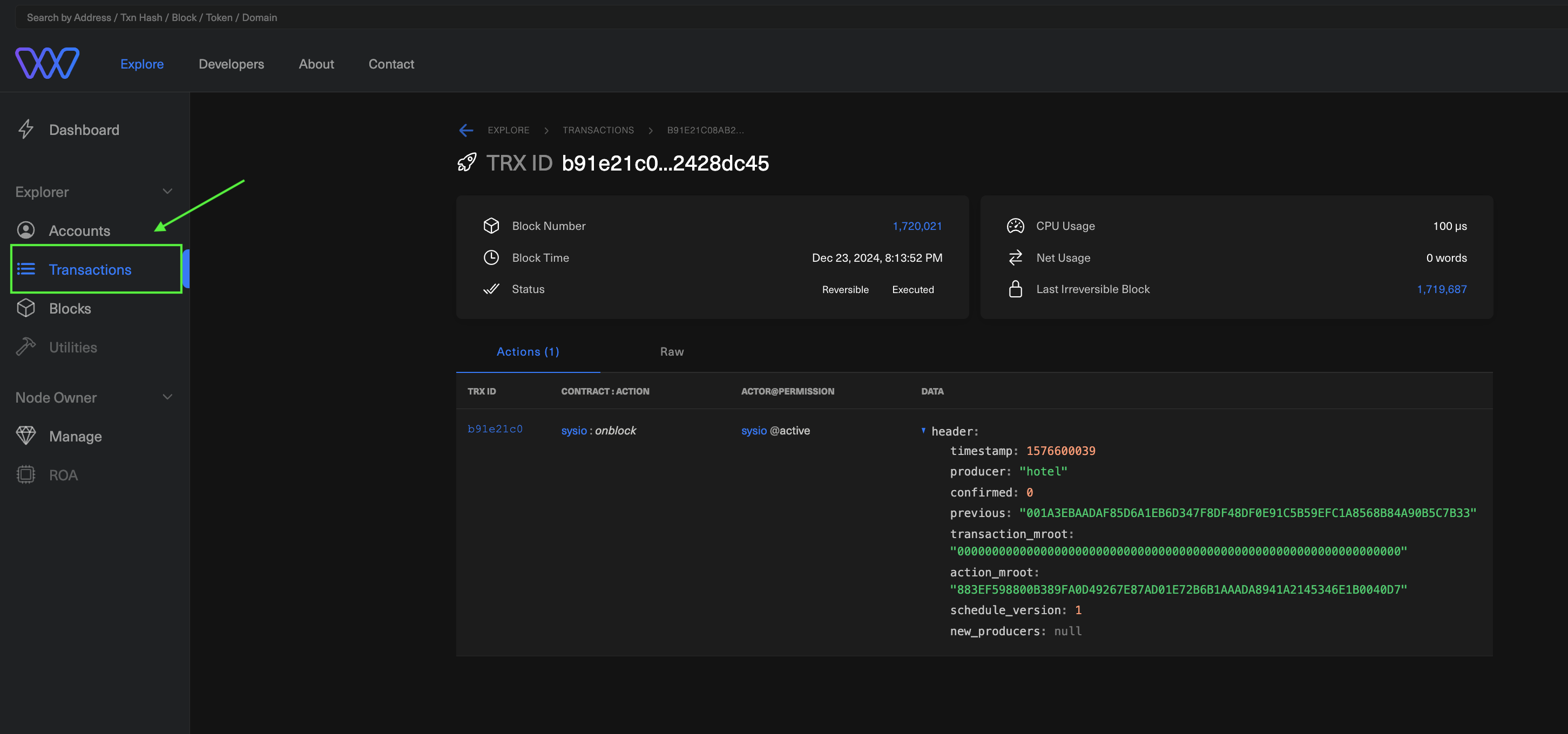Click the cube icon next to Block Number
The width and height of the screenshot is (1568, 734).
[491, 226]
